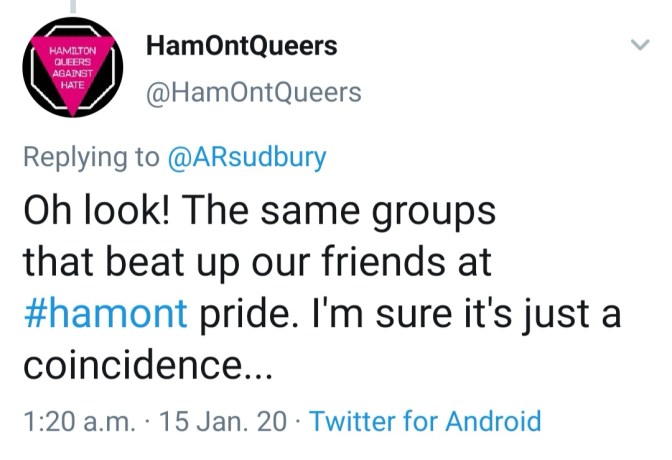Click the black circle edge of the avatar
The image size is (672, 460).
(29, 70)
